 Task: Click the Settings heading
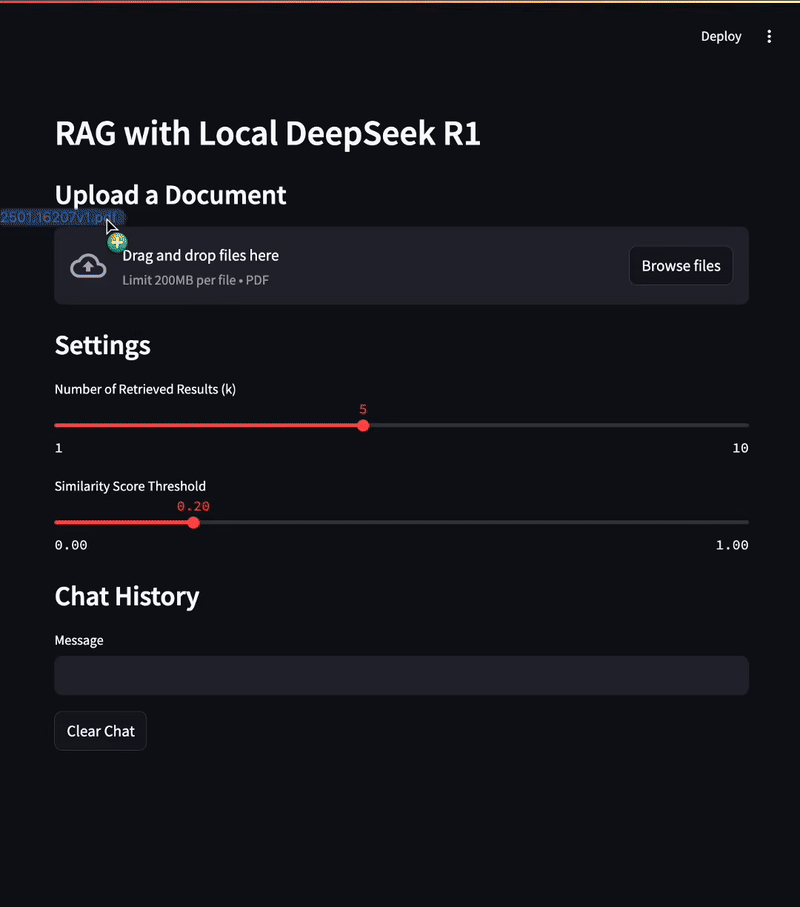pyautogui.click(x=102, y=345)
